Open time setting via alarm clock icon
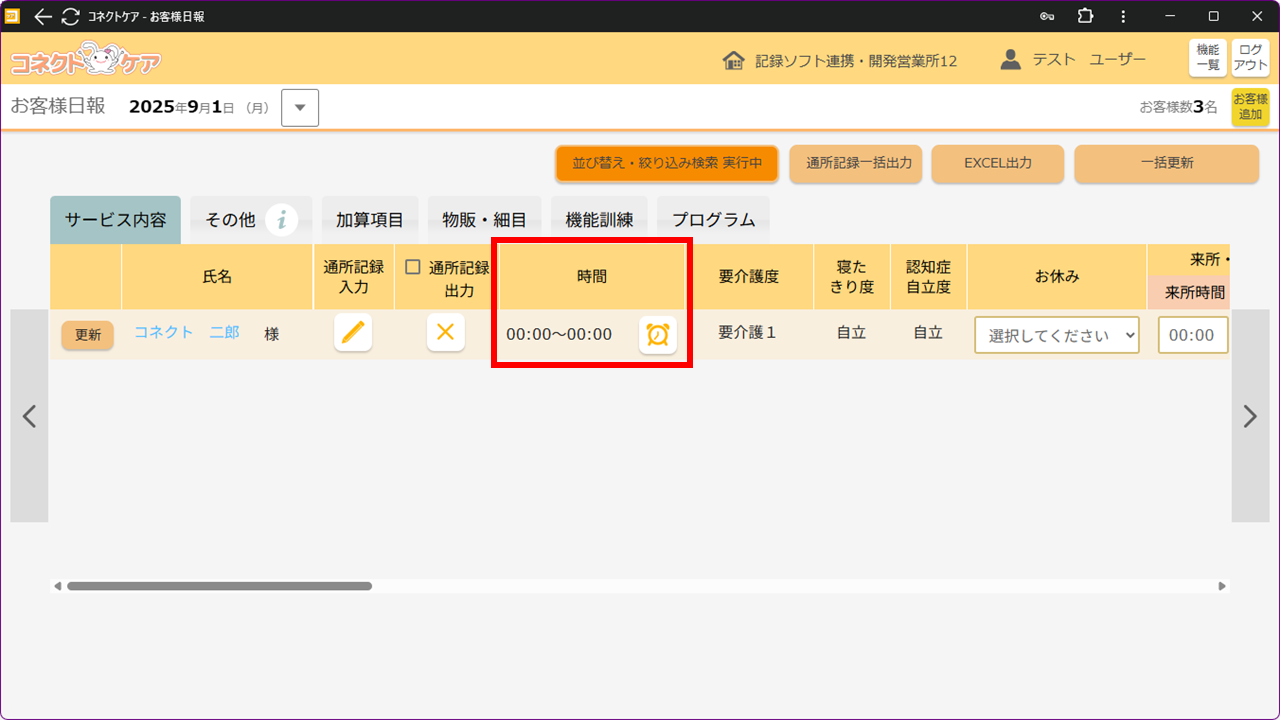Image resolution: width=1280 pixels, height=720 pixels. [657, 335]
